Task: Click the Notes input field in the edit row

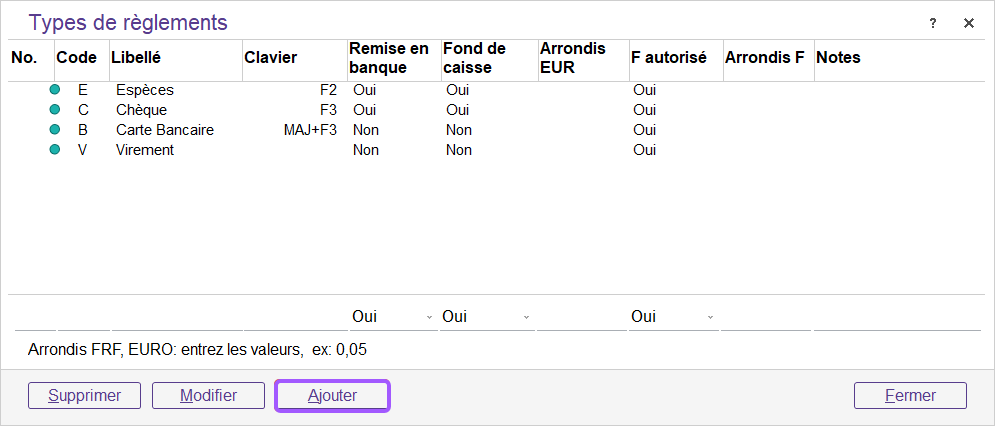Action: coord(896,317)
